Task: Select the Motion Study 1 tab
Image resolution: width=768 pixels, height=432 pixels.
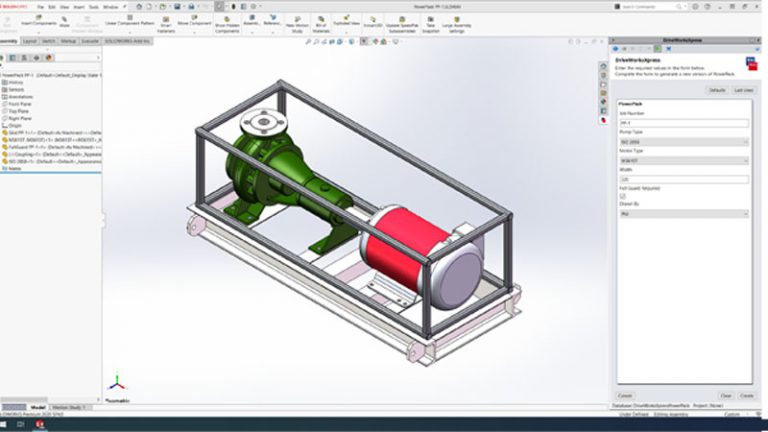Action: (69, 408)
